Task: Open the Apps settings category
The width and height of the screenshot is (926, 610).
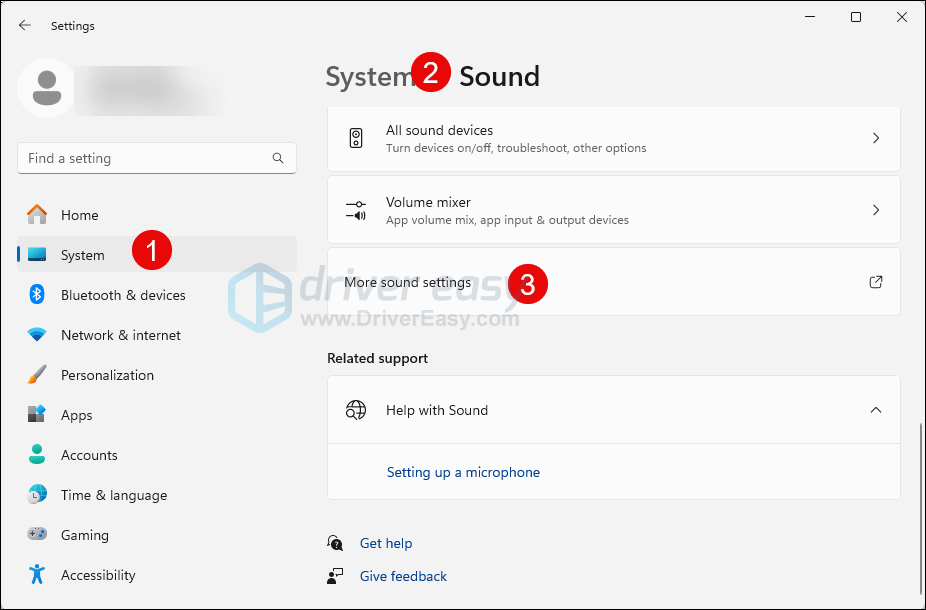Action: click(76, 415)
